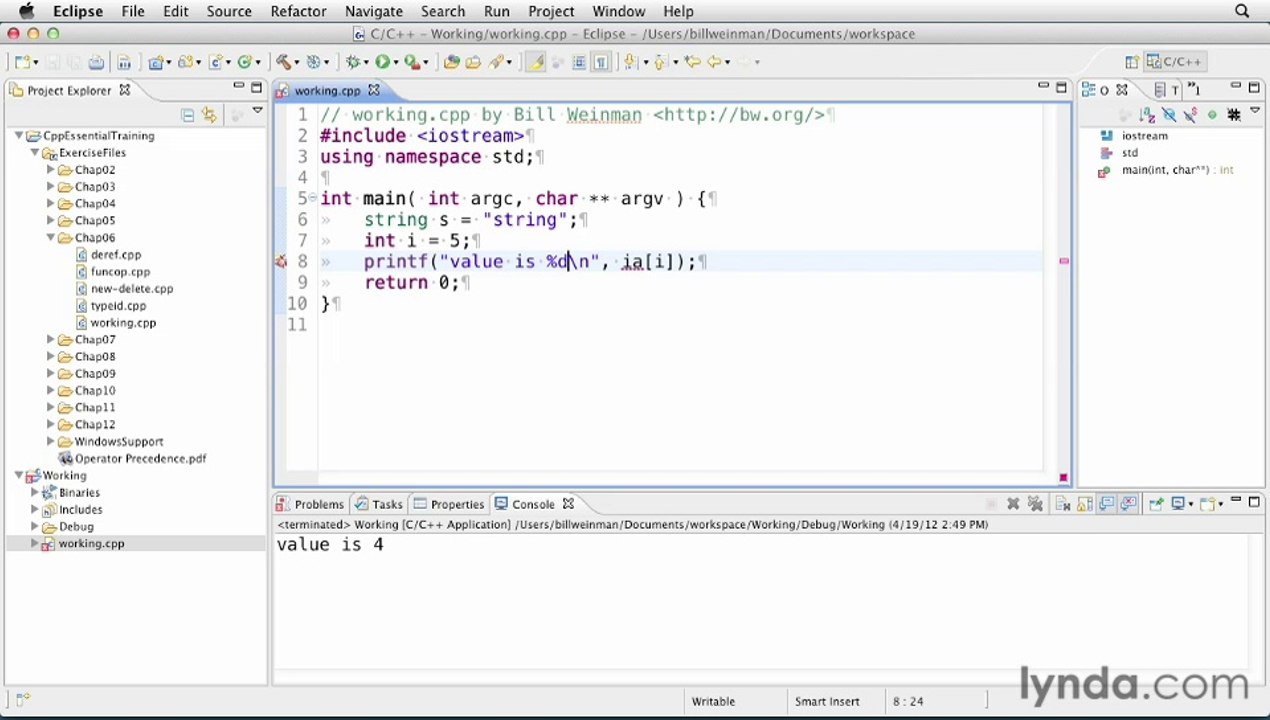
Task: Toggle Hide Static Members in Outline
Action: pyautogui.click(x=1190, y=114)
